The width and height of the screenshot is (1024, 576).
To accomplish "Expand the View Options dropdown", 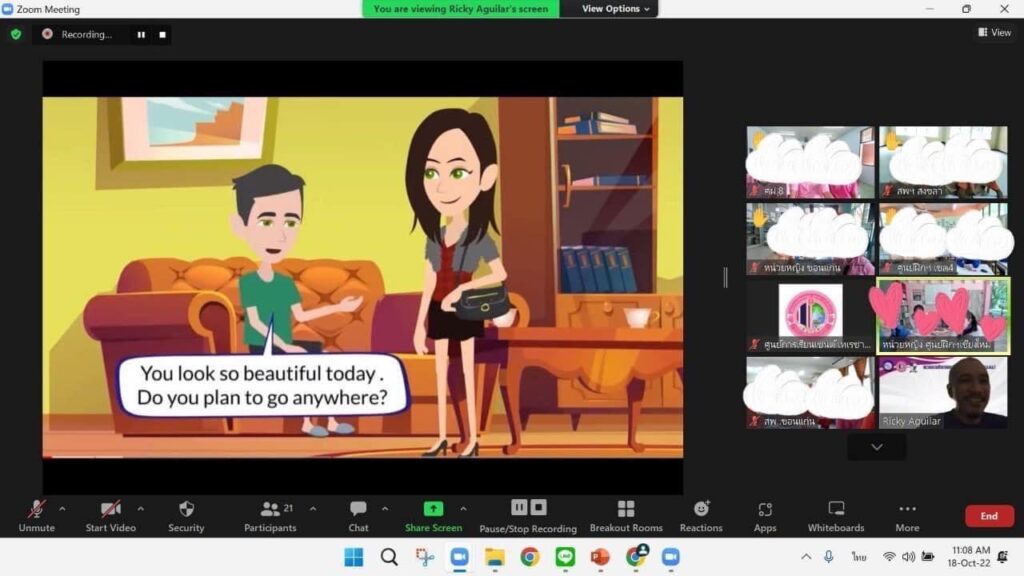I will tap(616, 9).
